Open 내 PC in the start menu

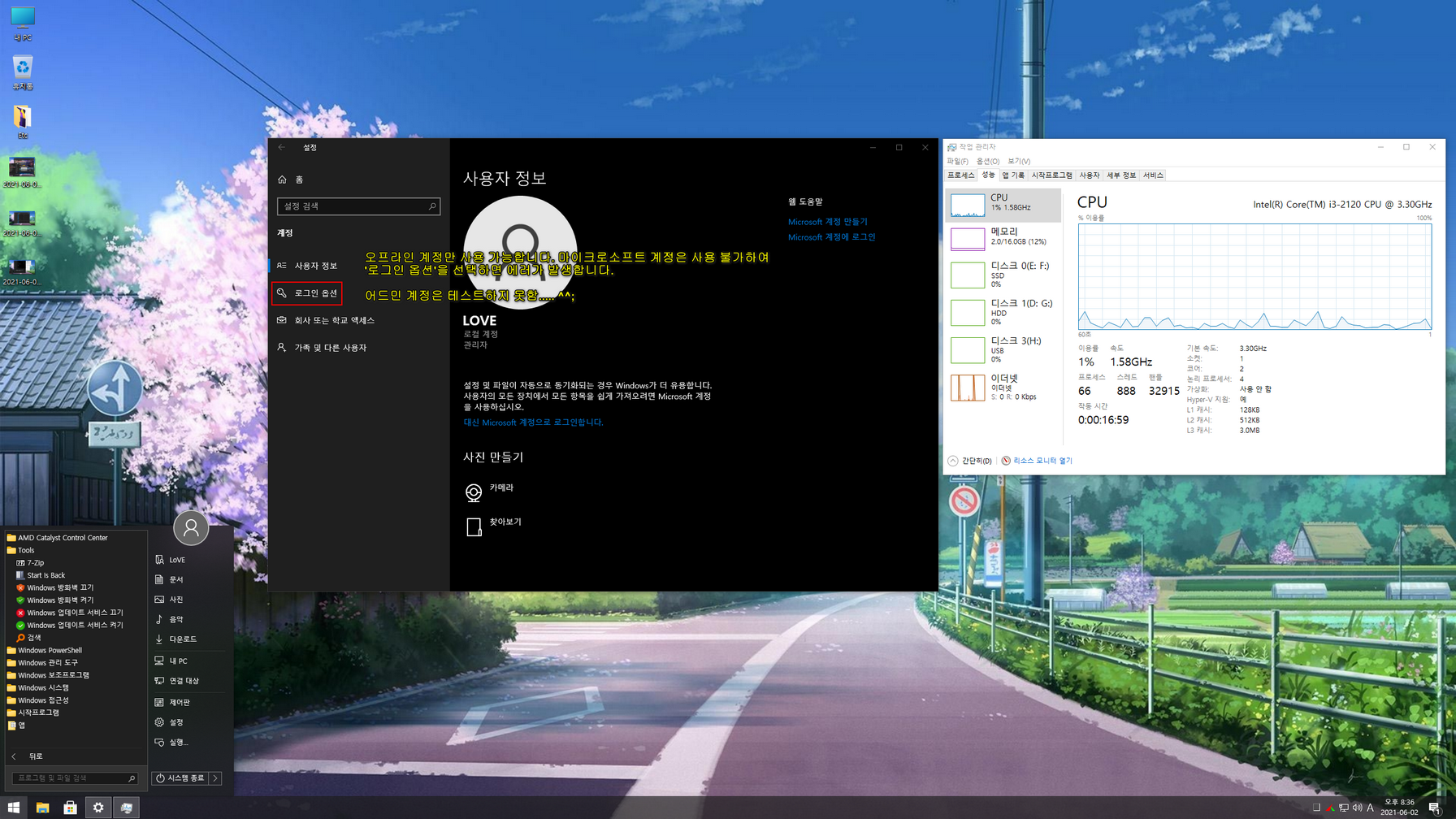click(171, 661)
